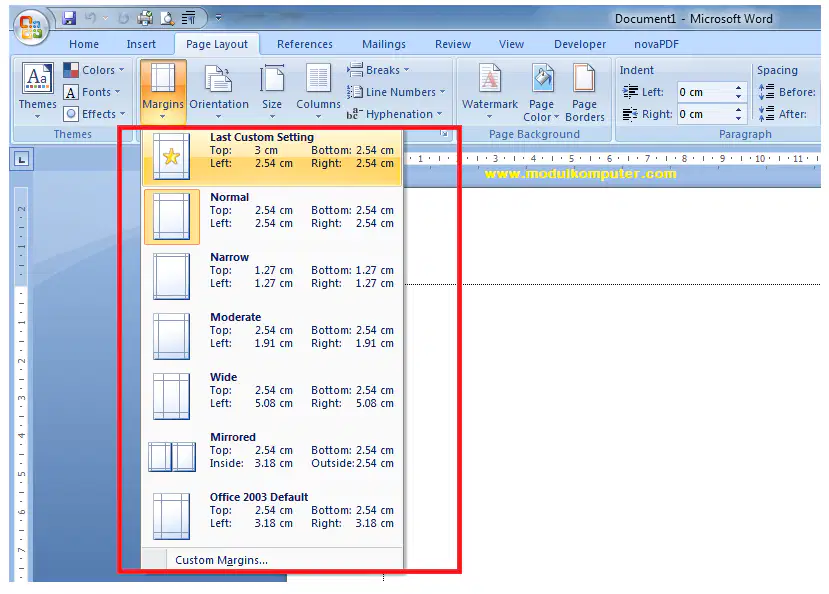Click the Indent Right icon
Screen dimensions: 829x594
630,114
